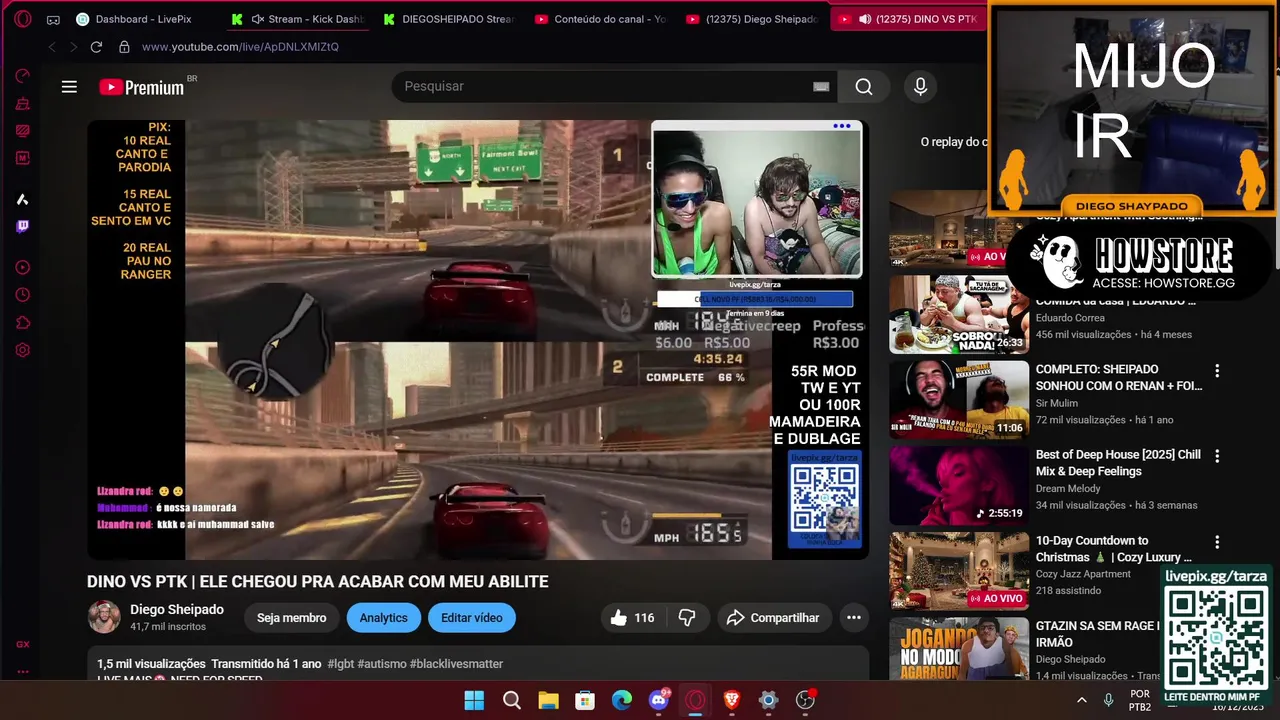Screen dimensions: 1280x720
Task: Switch to DIEGOSHEIPADO Stream tab
Action: coord(449,19)
